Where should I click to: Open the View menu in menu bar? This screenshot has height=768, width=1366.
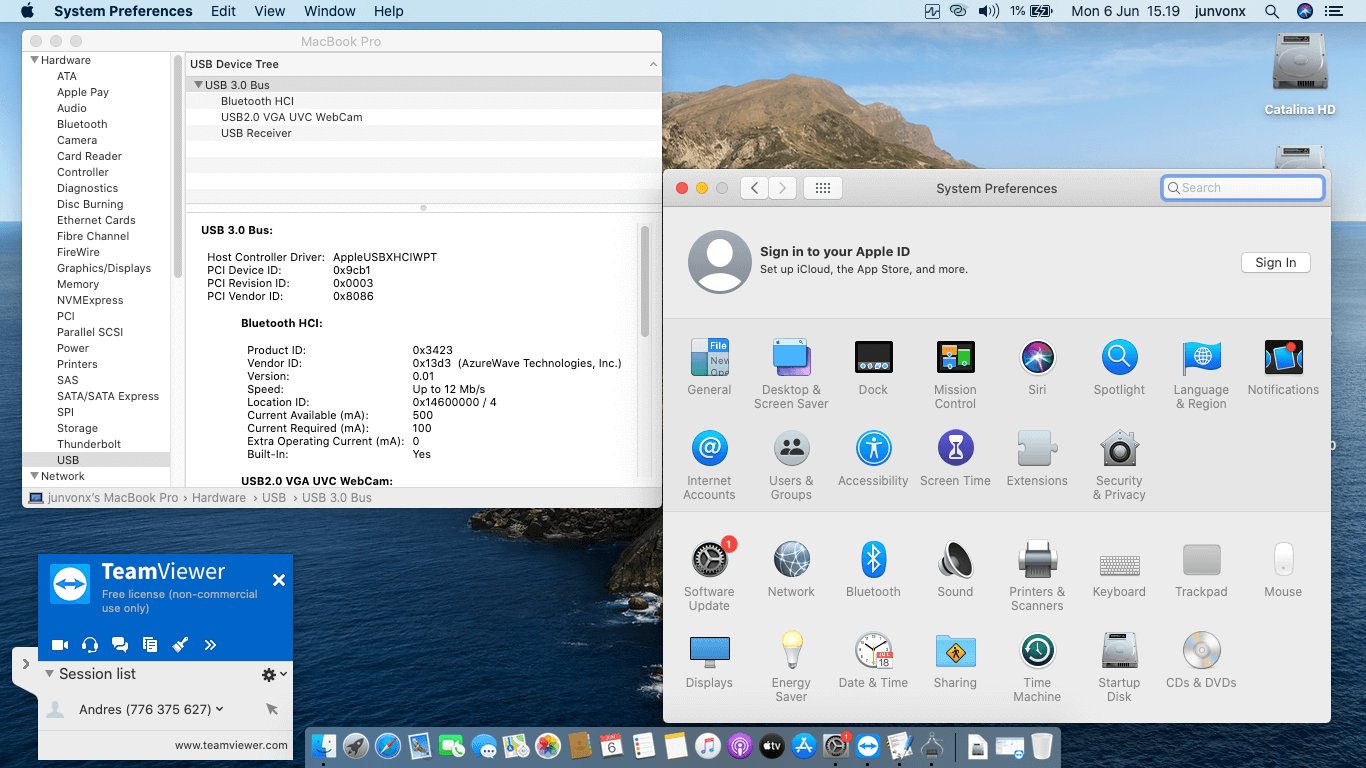tap(270, 11)
